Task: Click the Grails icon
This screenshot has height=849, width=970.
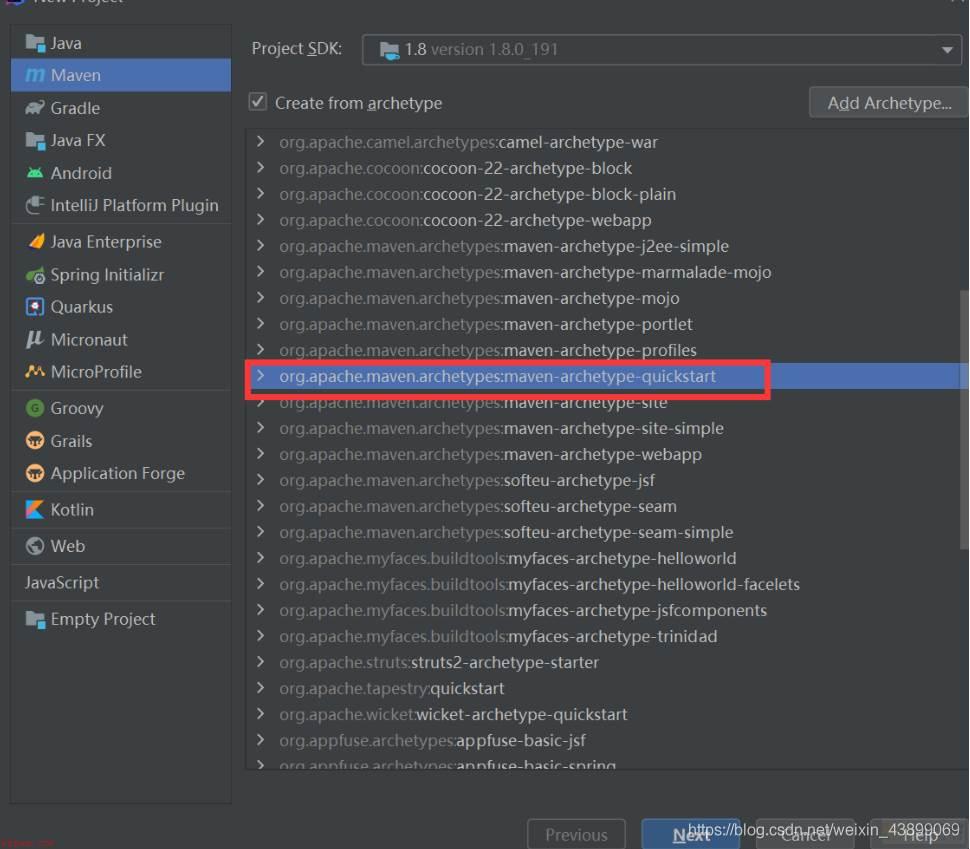Action: 35,441
